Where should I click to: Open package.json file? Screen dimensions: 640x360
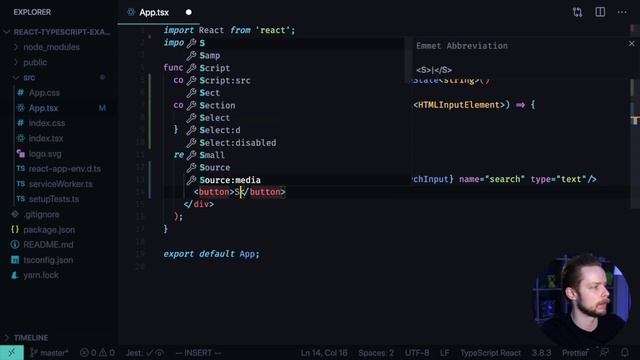point(49,230)
